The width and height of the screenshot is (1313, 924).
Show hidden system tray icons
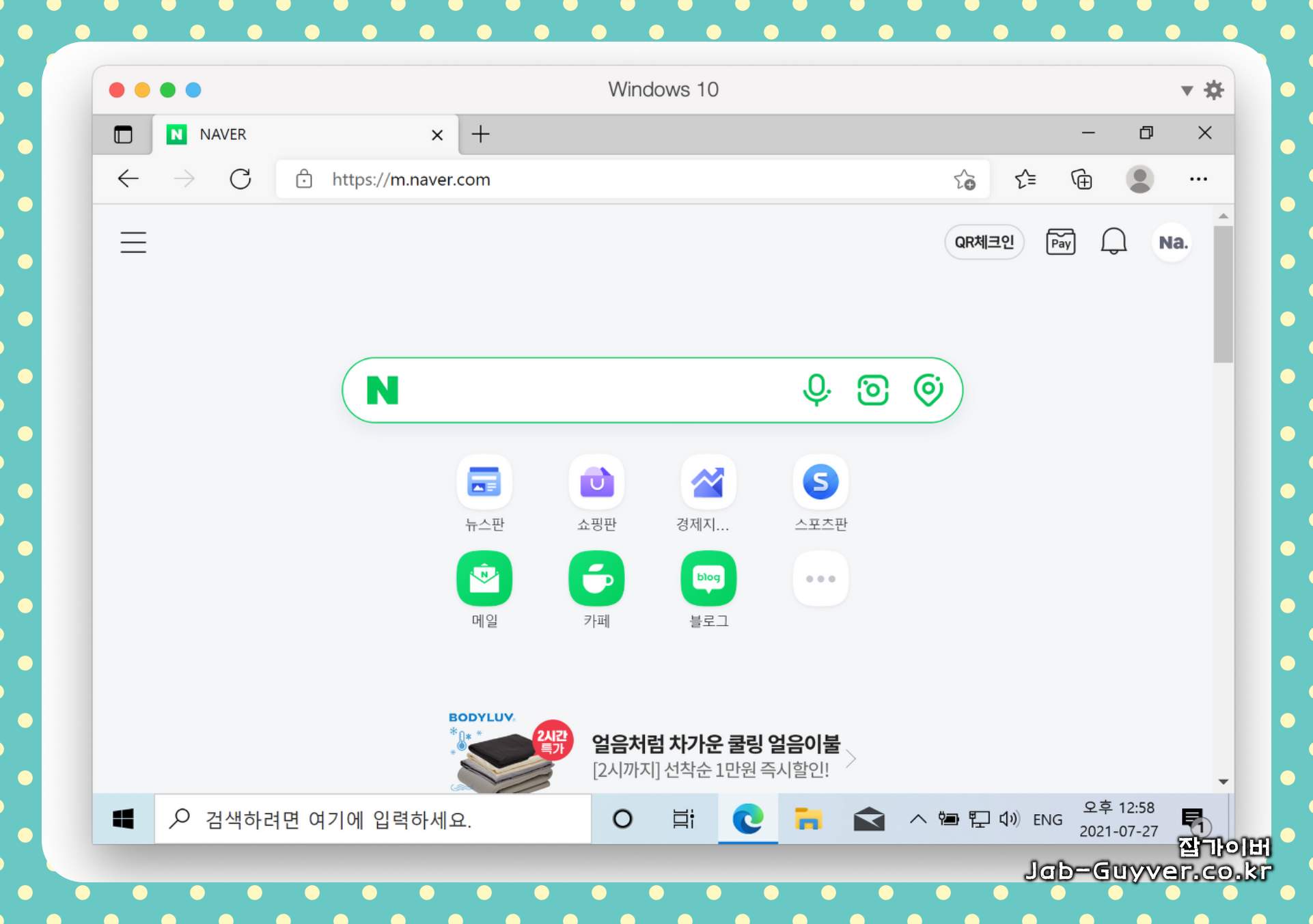(x=917, y=819)
